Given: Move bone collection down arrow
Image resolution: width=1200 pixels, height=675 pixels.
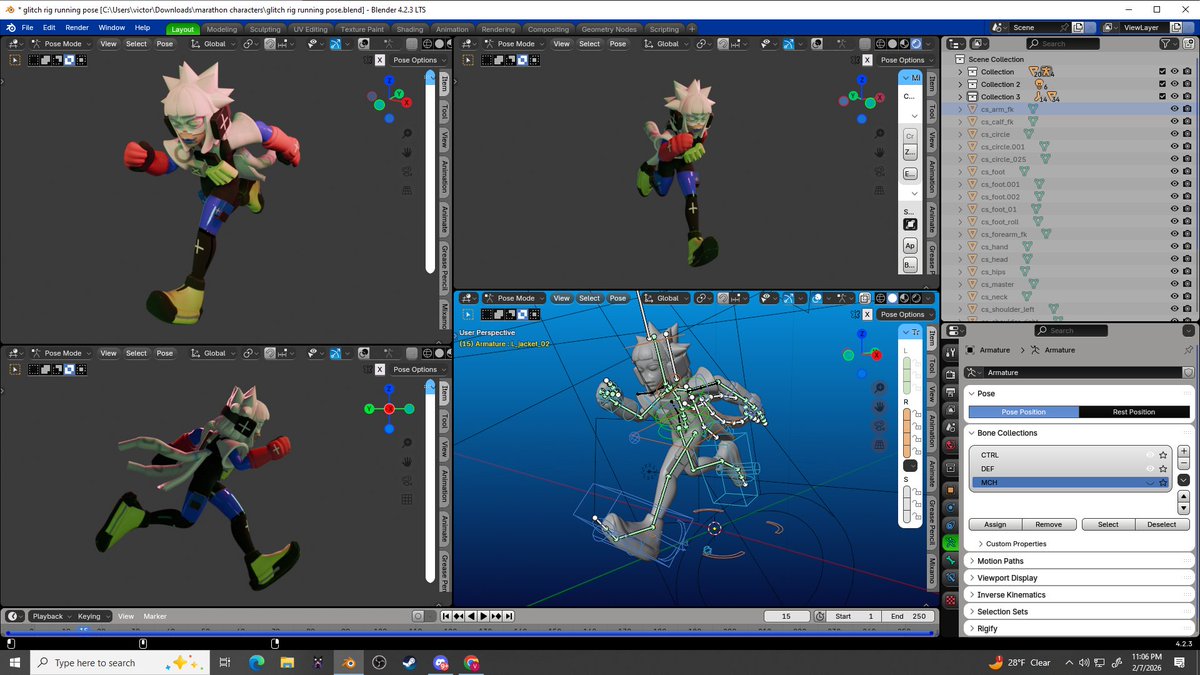Looking at the screenshot, I should pos(1183,508).
